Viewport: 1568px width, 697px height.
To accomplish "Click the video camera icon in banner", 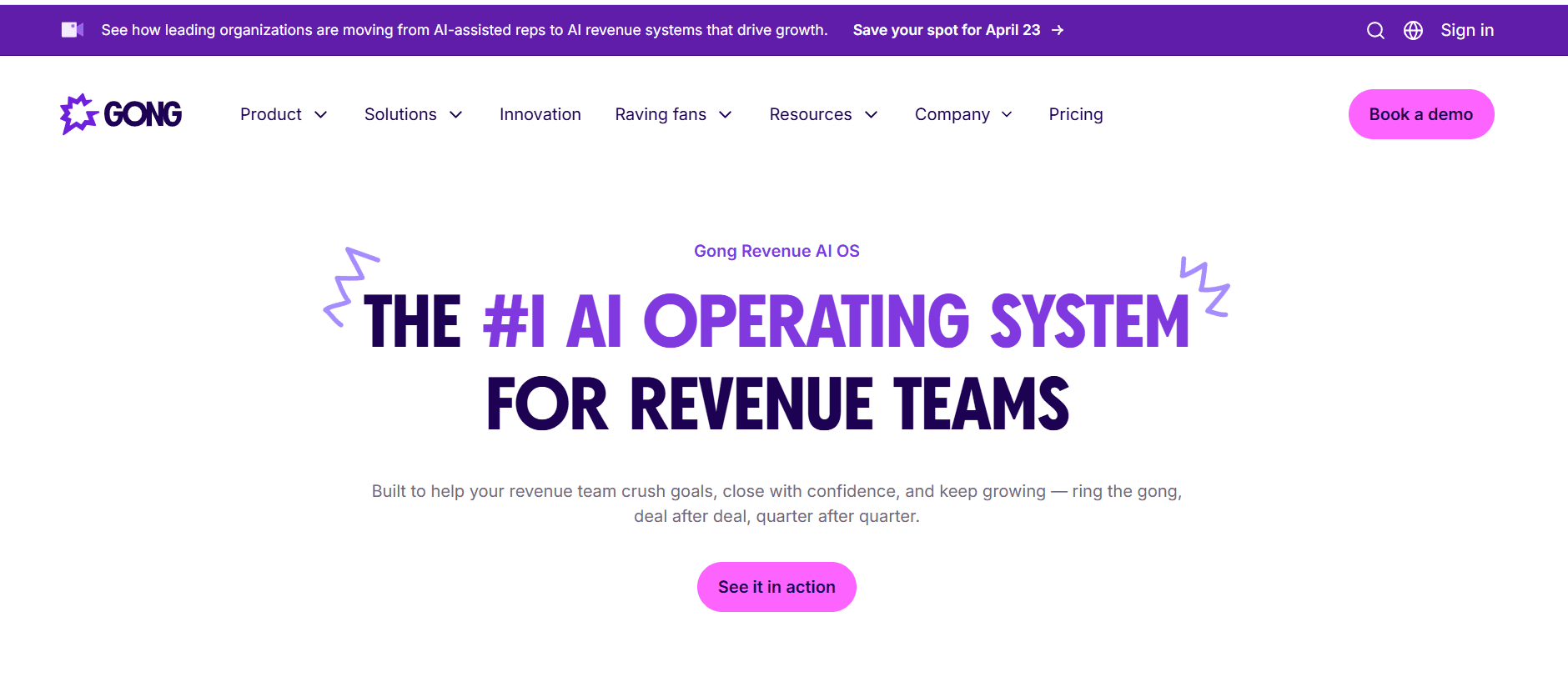I will (x=73, y=30).
